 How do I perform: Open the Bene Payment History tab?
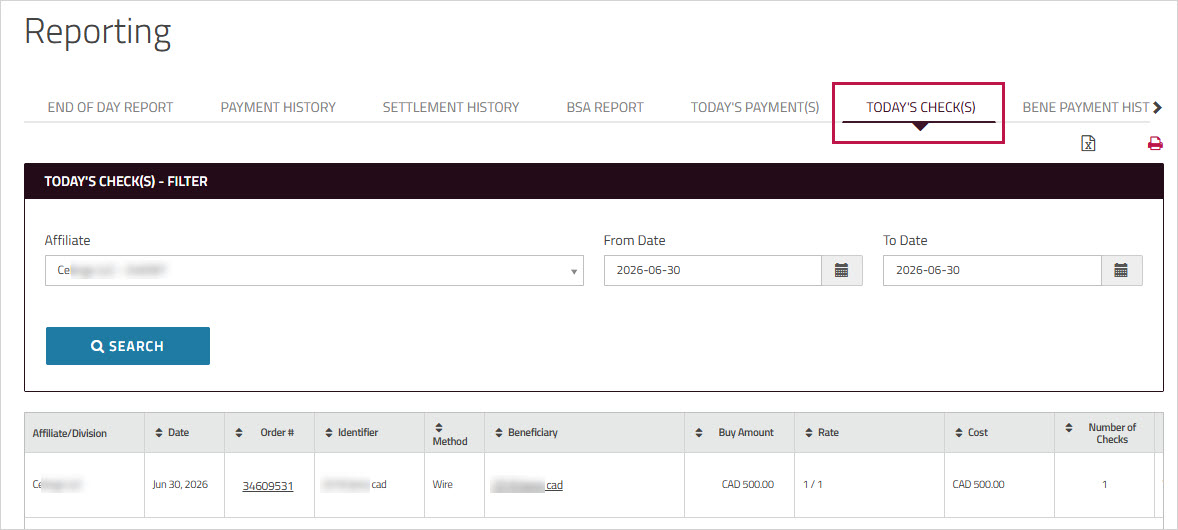click(1086, 108)
